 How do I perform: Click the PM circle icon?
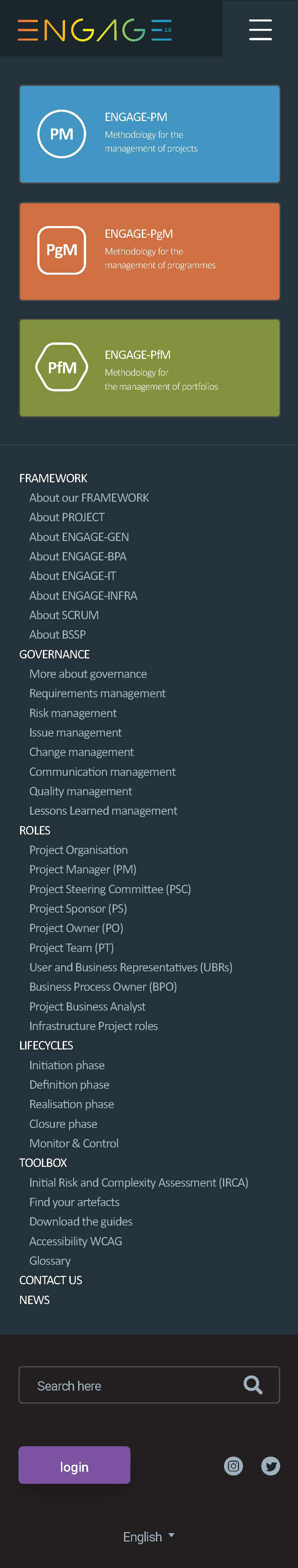(x=61, y=134)
